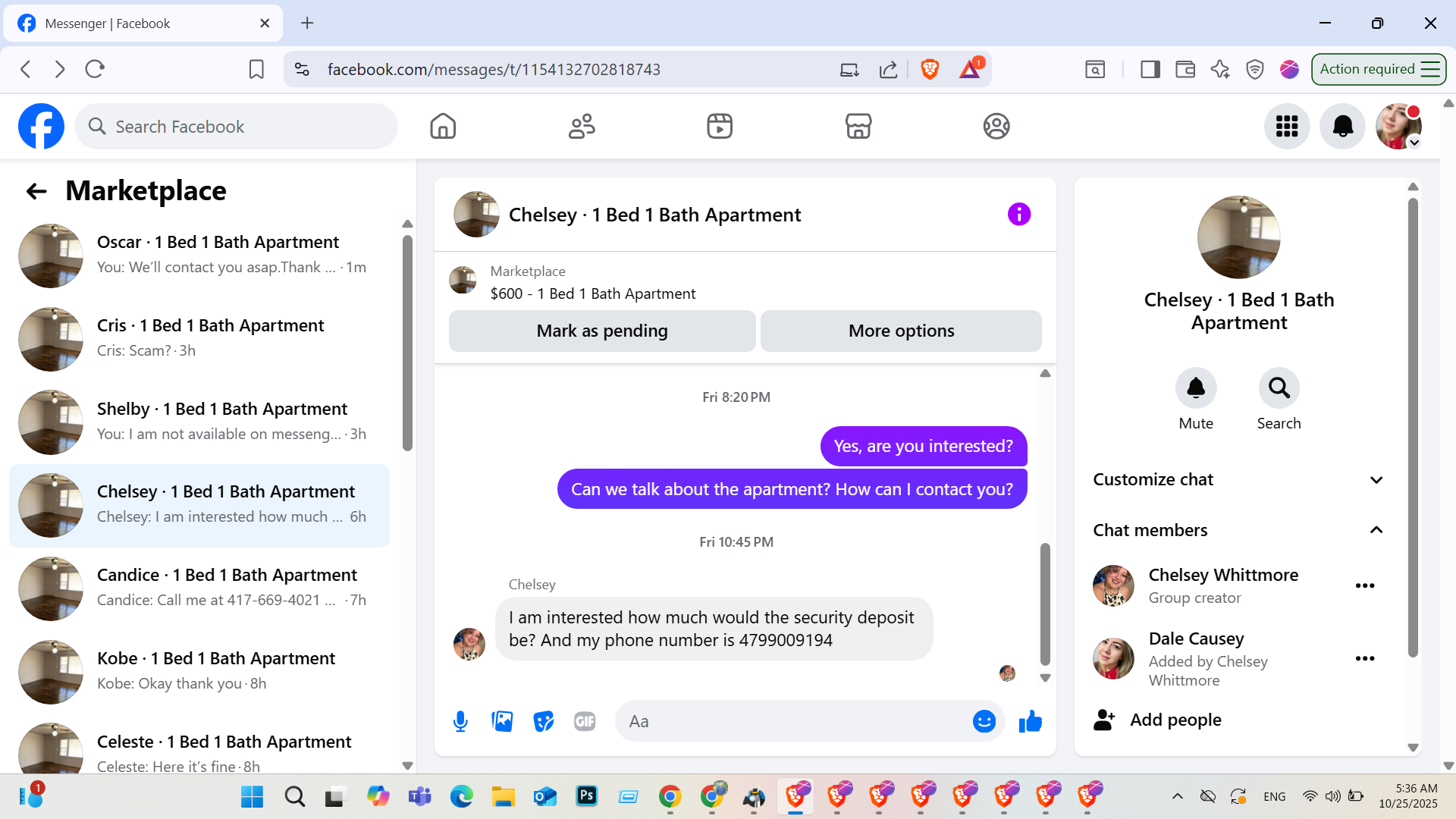
Task: Click the Brave Shields icon
Action: [930, 69]
